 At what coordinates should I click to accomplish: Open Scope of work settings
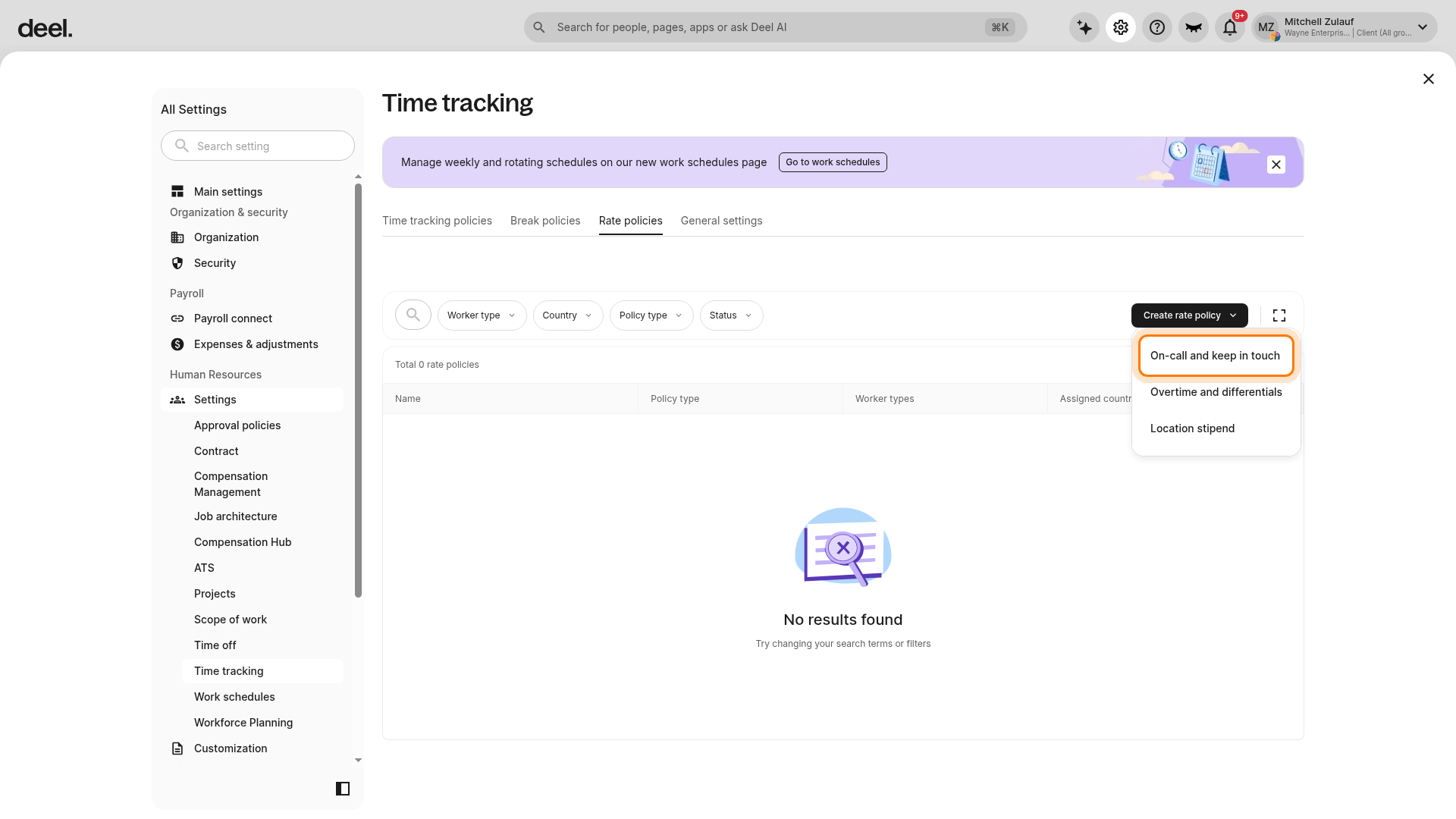click(262, 620)
